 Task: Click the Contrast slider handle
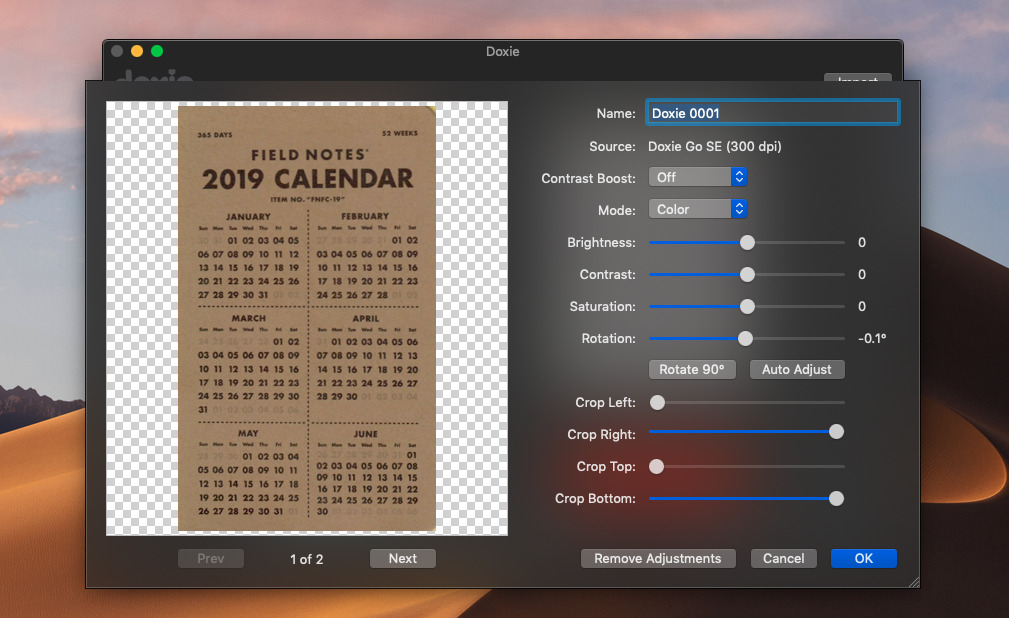pyautogui.click(x=747, y=275)
